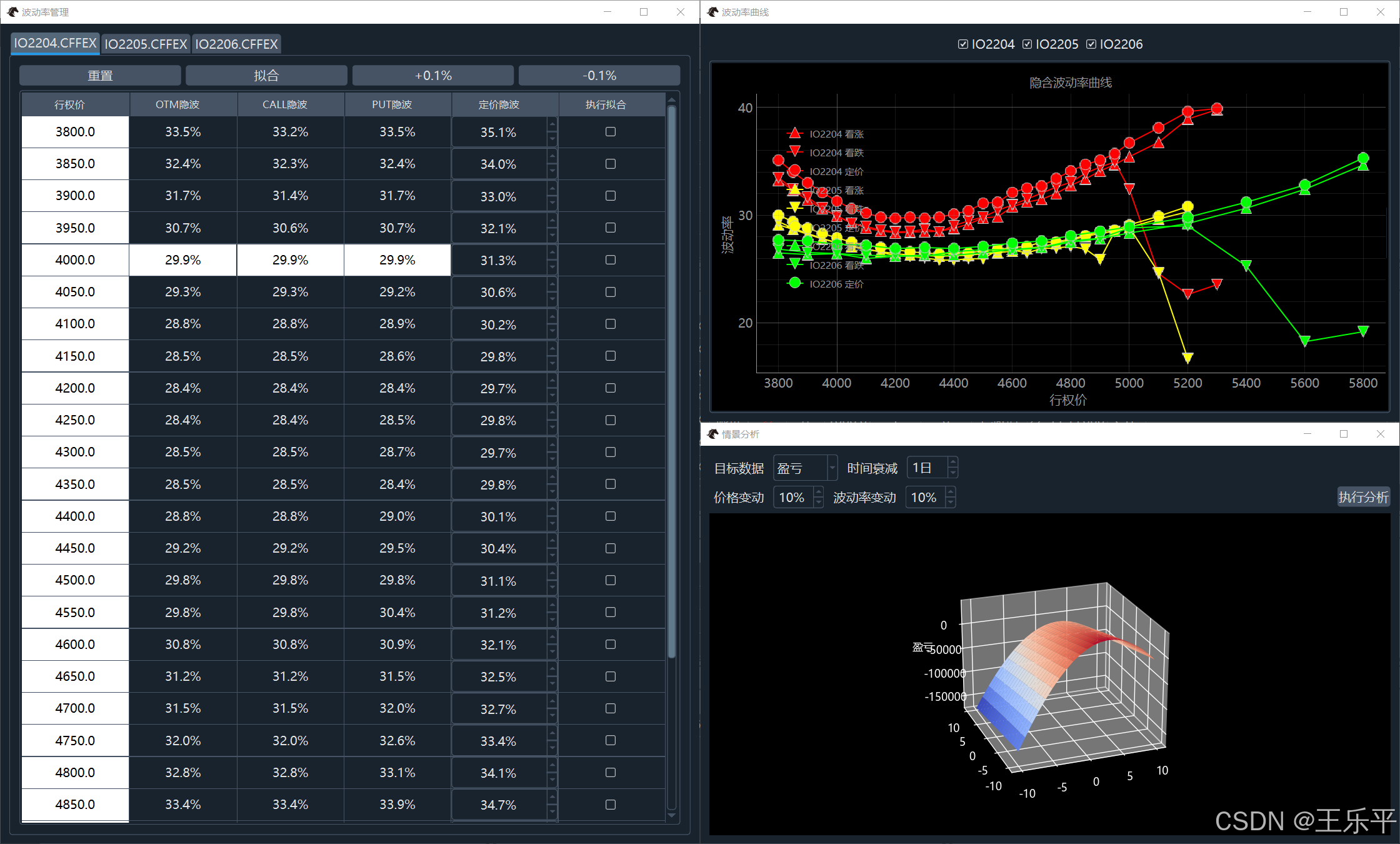
Task: Click the 波动率曲线 window app icon
Action: (x=712, y=12)
